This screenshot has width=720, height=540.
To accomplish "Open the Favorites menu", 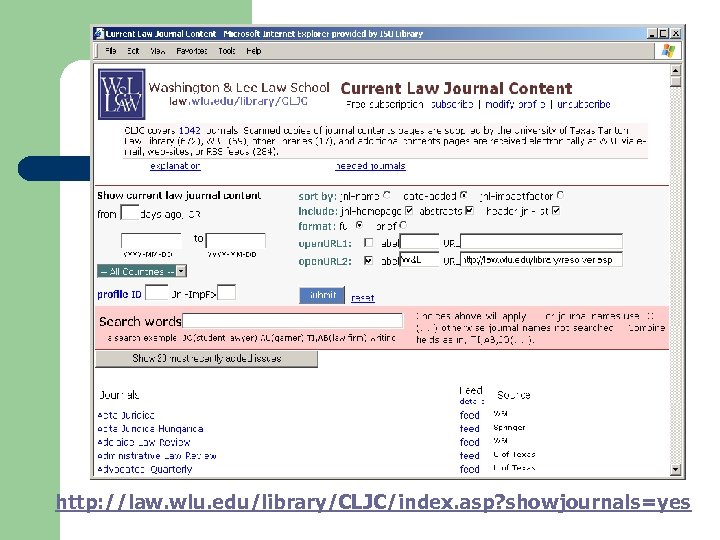I will pyautogui.click(x=191, y=51).
